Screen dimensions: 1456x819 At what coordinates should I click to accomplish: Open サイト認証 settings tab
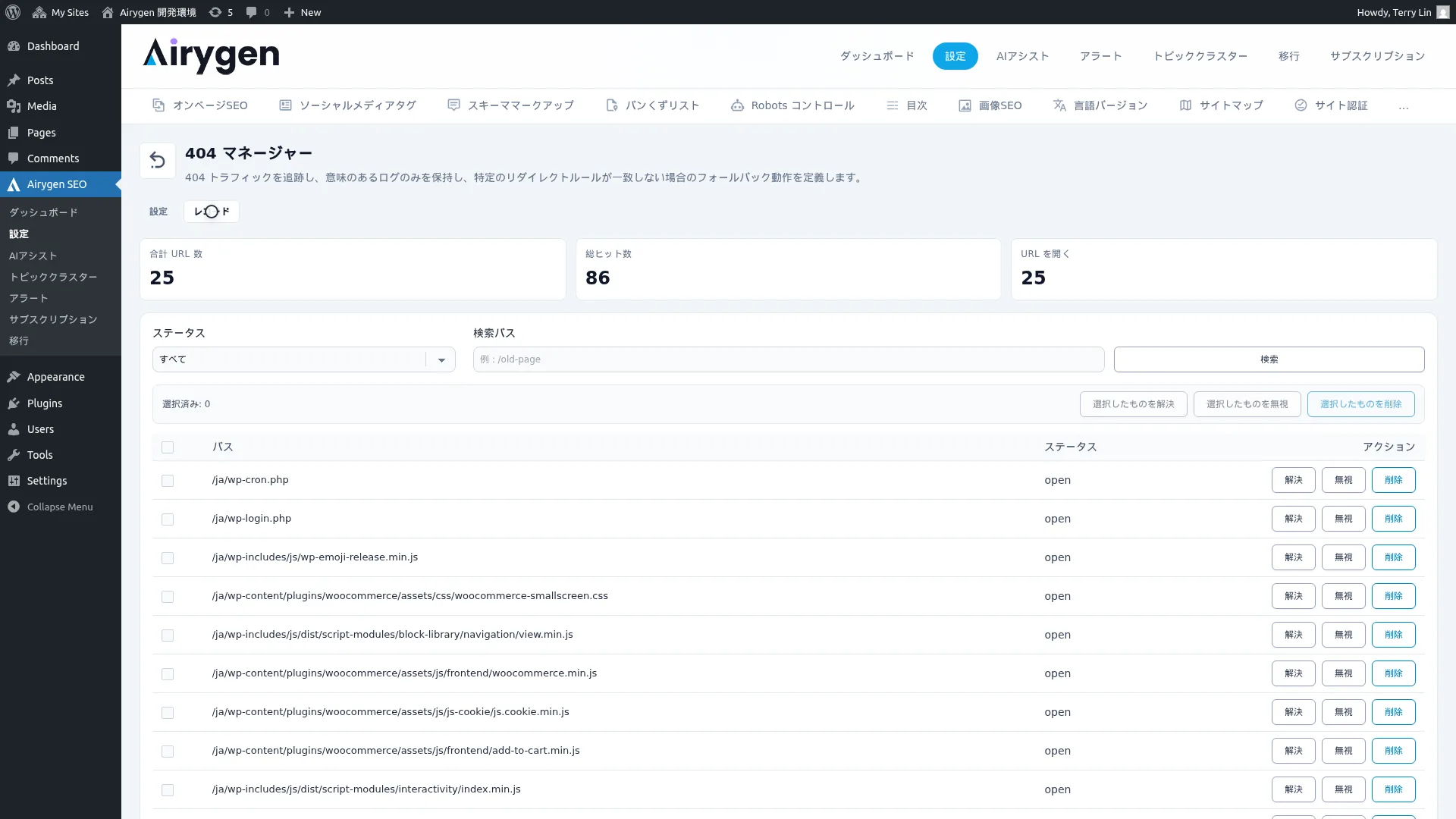(x=1331, y=105)
